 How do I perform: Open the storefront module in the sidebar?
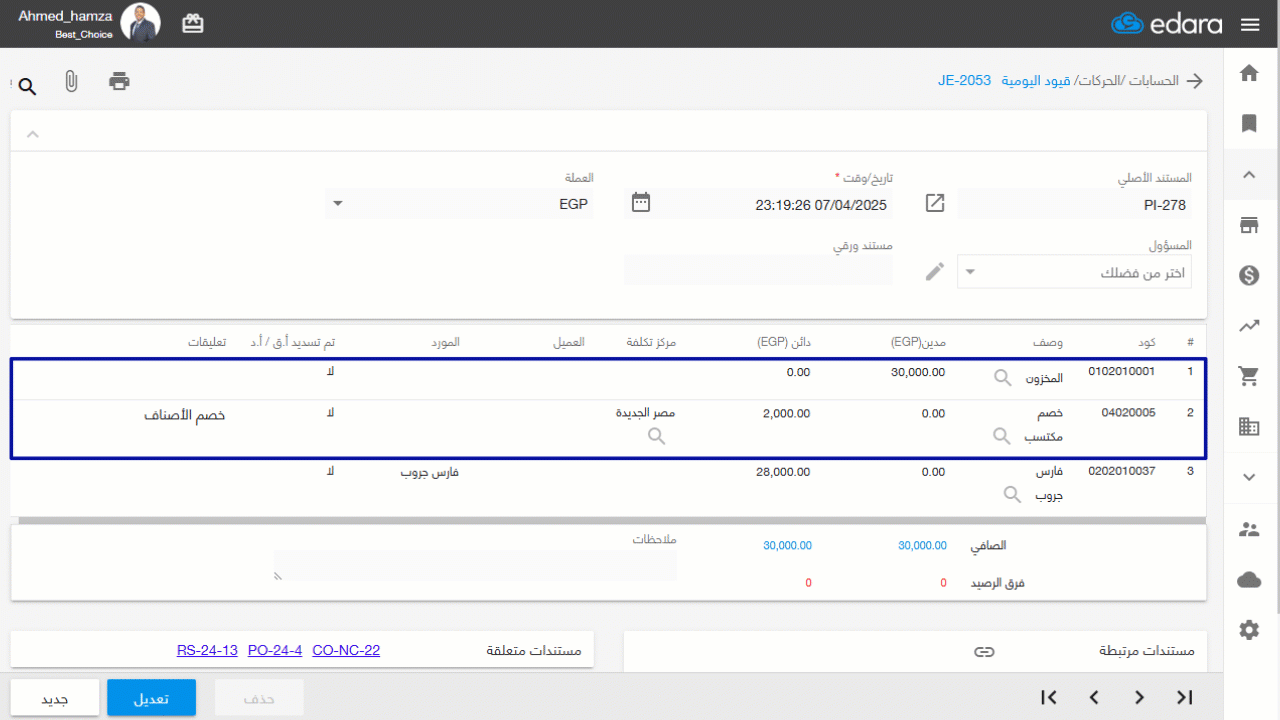[x=1249, y=225]
